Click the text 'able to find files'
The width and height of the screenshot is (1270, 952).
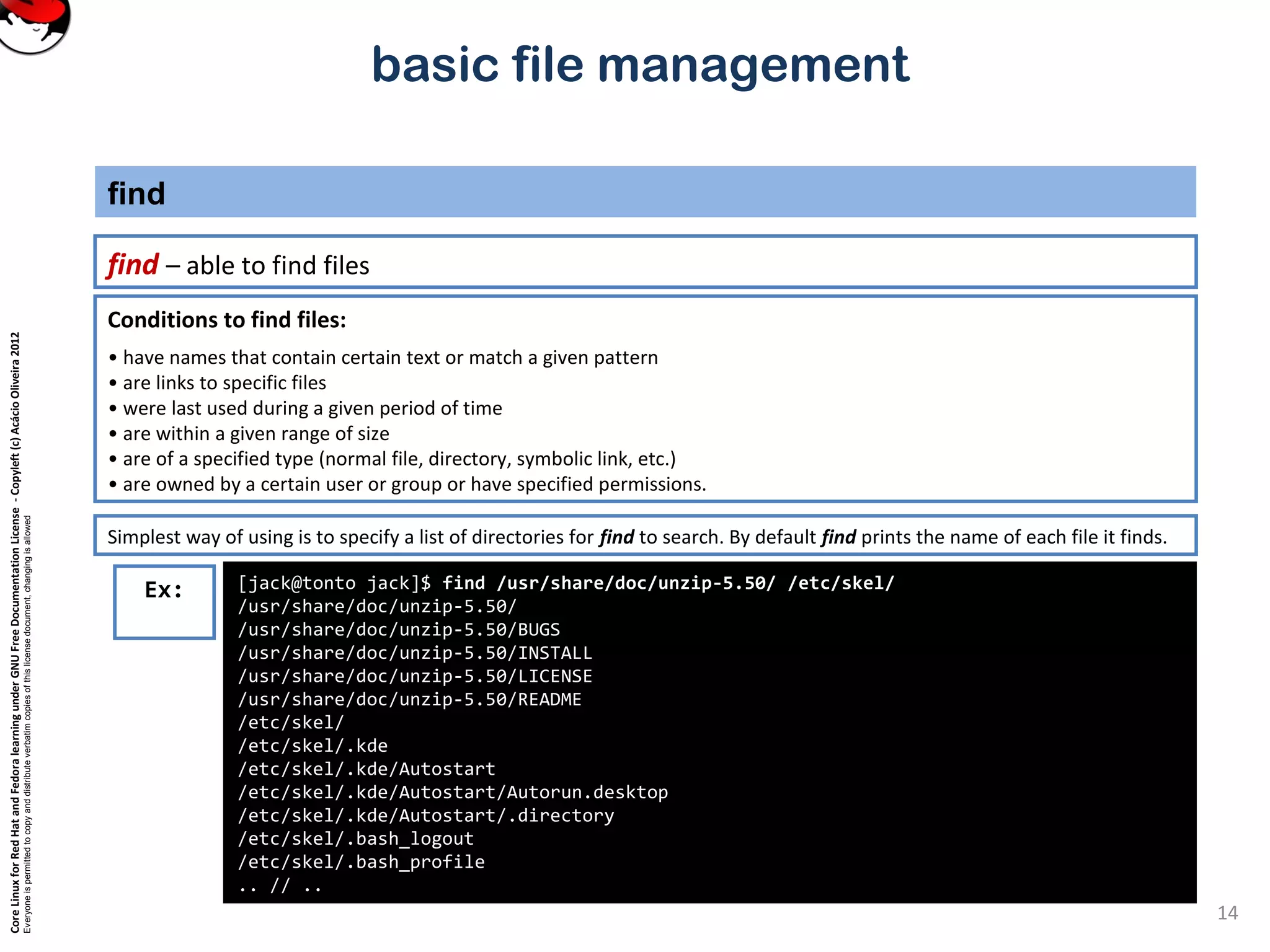tap(278, 266)
